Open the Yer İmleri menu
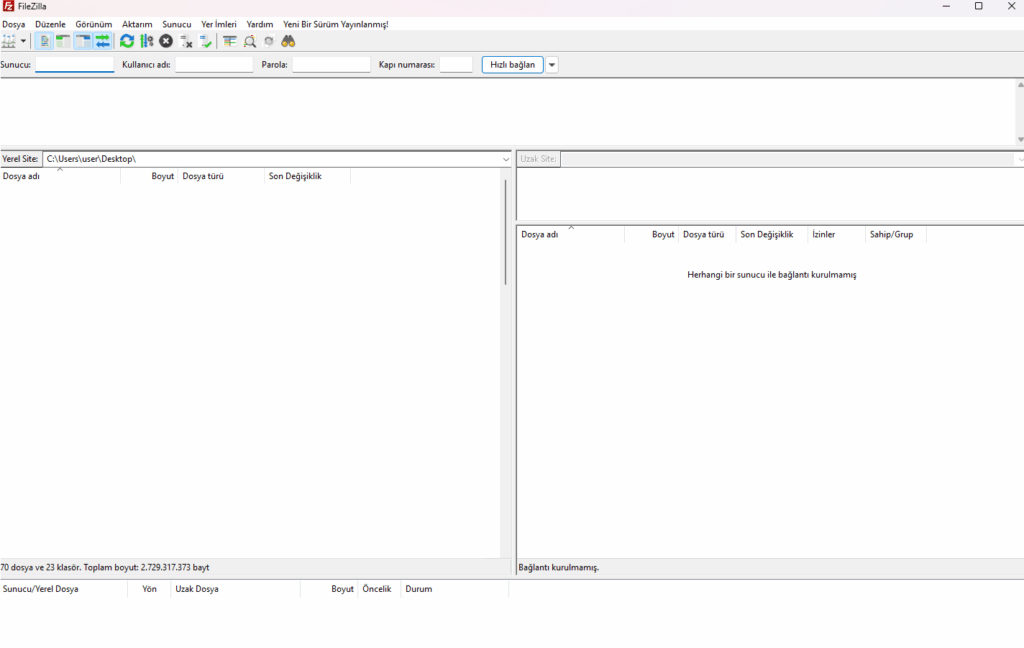This screenshot has width=1024, height=648. [x=219, y=24]
